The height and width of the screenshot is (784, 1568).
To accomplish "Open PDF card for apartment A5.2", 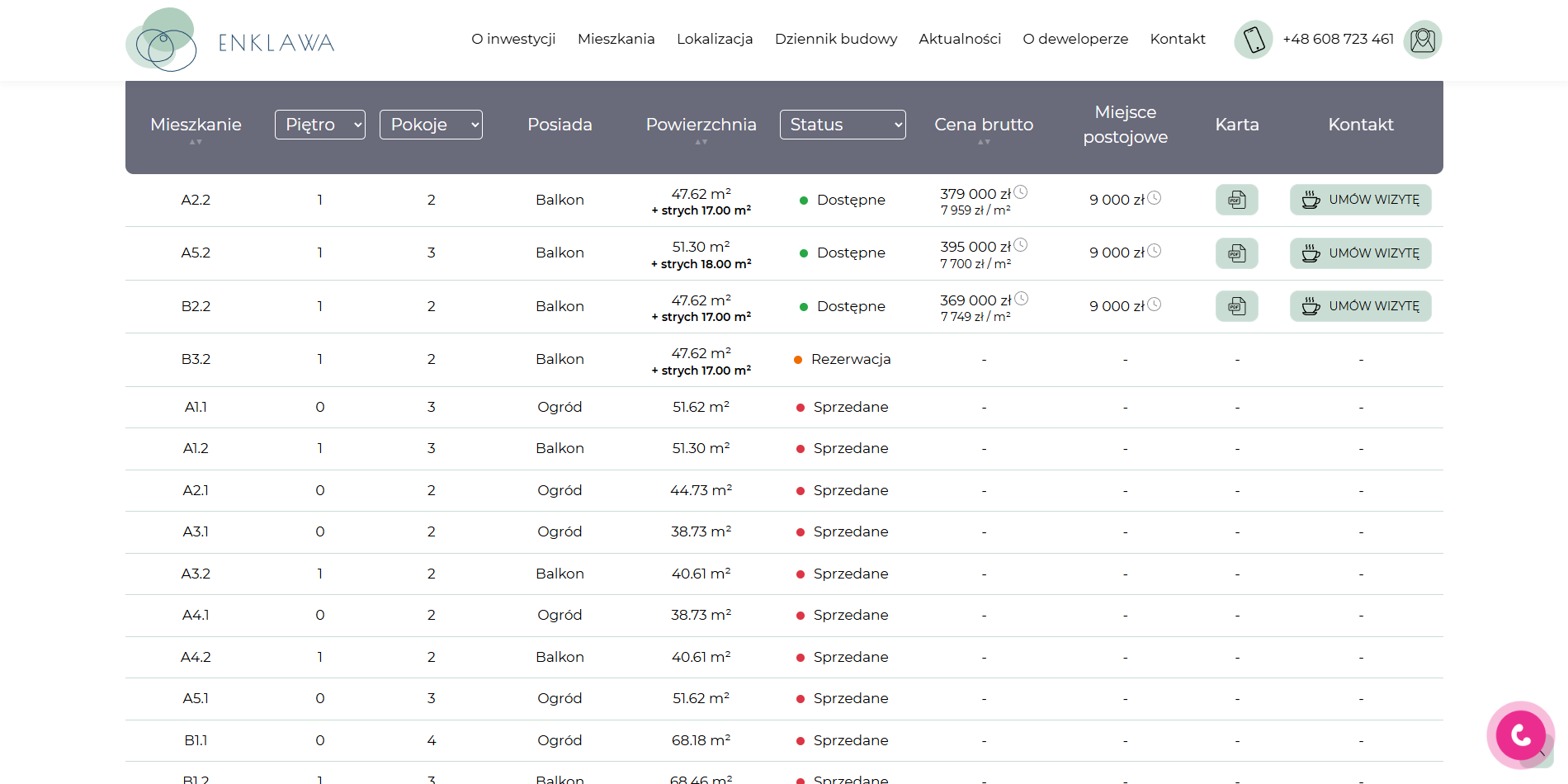I will pos(1236,253).
